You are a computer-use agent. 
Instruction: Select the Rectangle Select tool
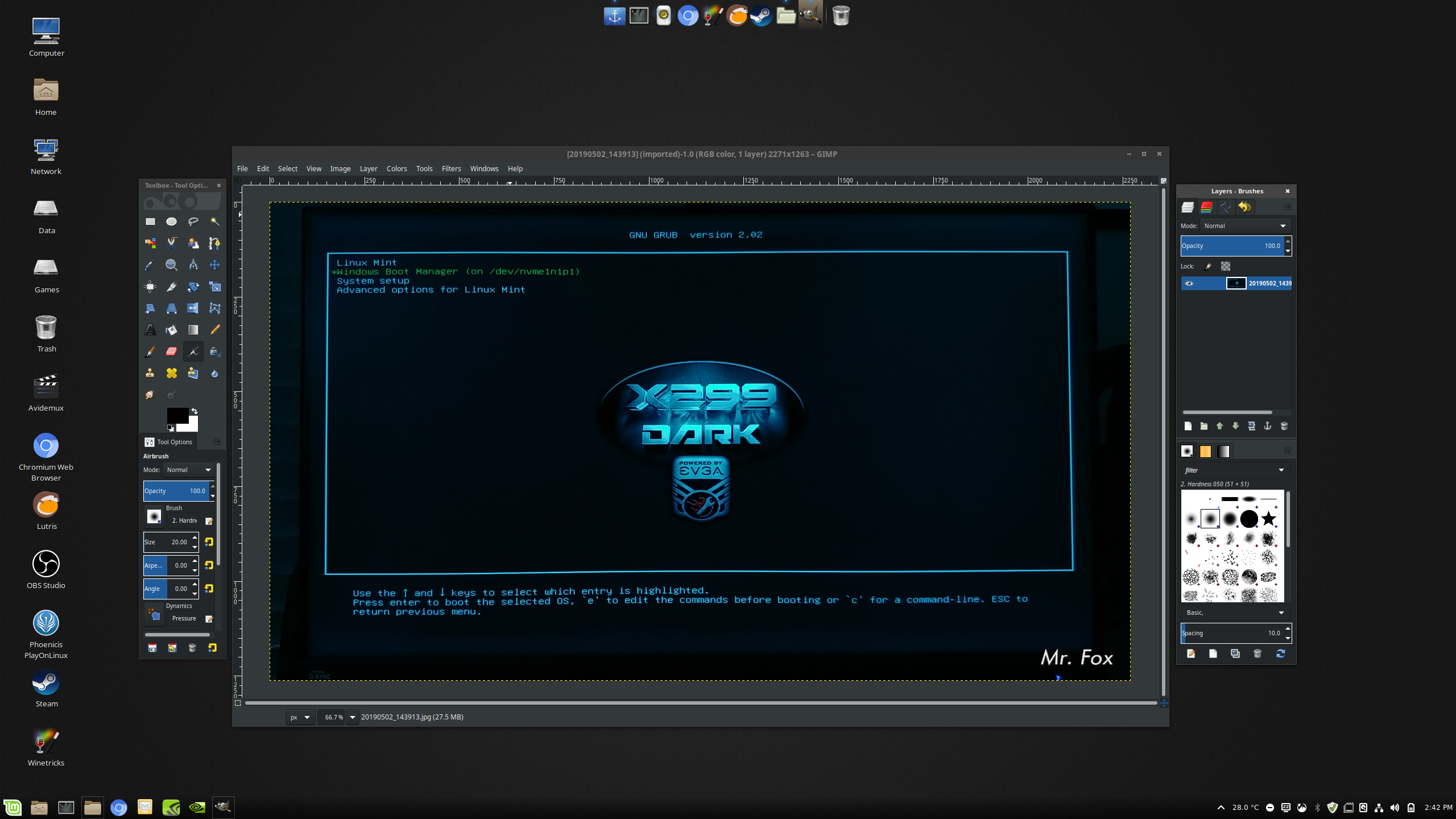150,222
